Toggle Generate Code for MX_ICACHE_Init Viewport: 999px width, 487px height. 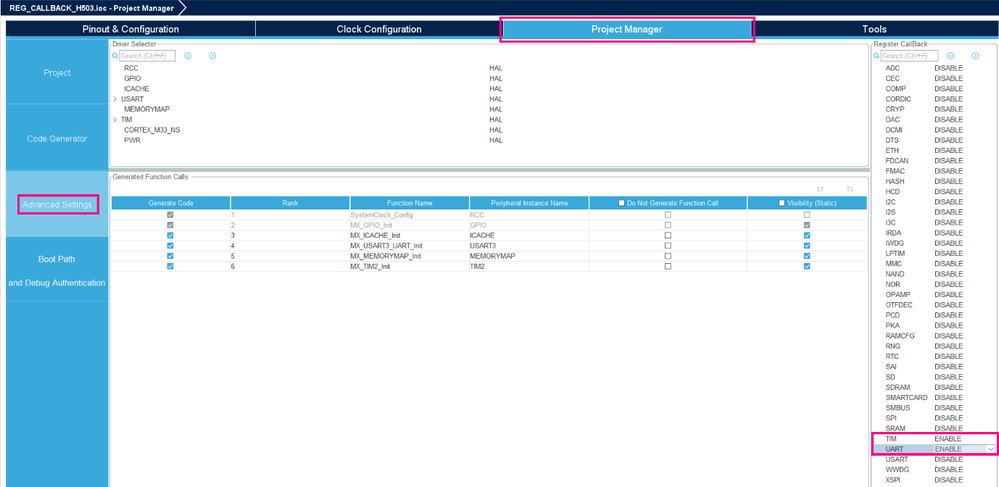[170, 235]
